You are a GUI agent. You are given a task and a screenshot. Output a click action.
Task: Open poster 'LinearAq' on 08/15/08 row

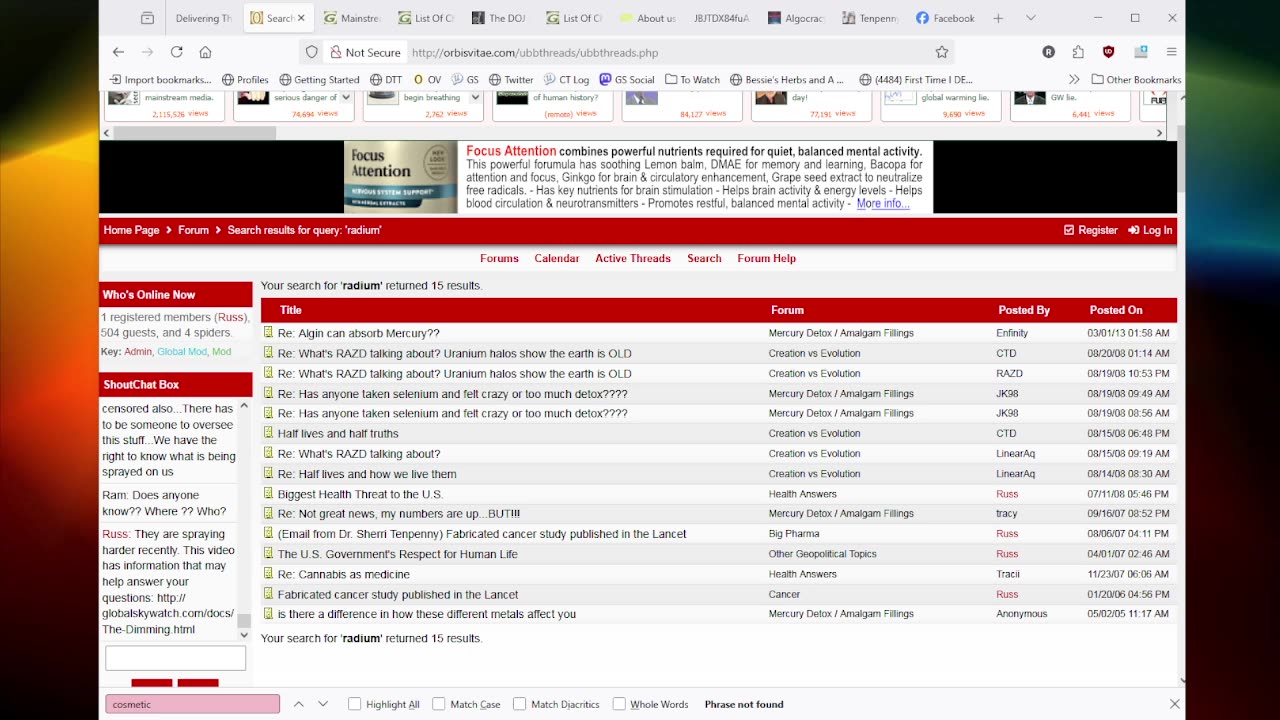tap(1015, 453)
